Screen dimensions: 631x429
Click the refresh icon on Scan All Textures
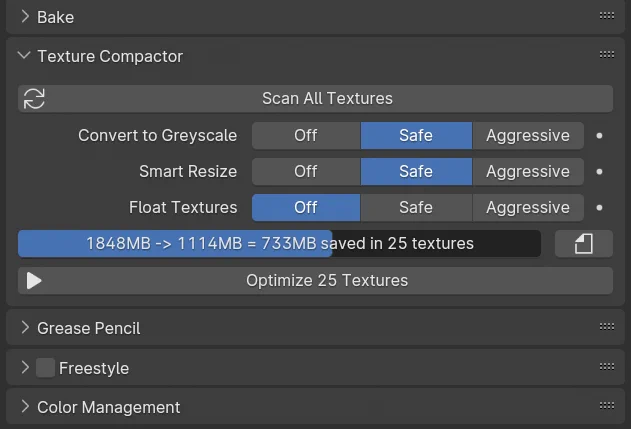coord(34,99)
